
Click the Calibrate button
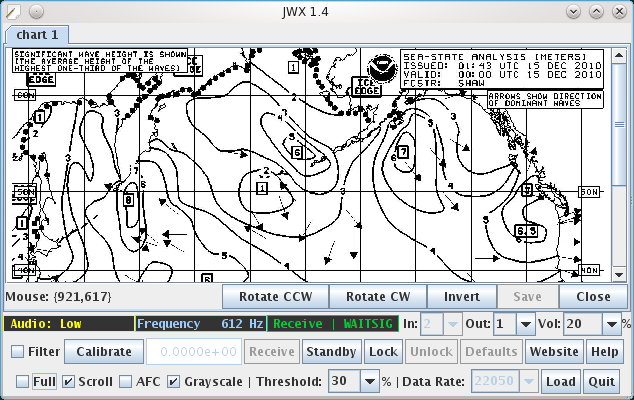104,352
